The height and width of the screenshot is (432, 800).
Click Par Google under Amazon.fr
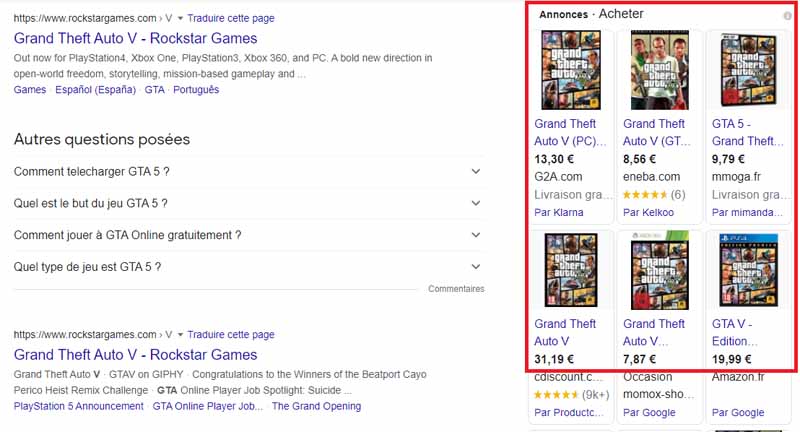pos(738,412)
